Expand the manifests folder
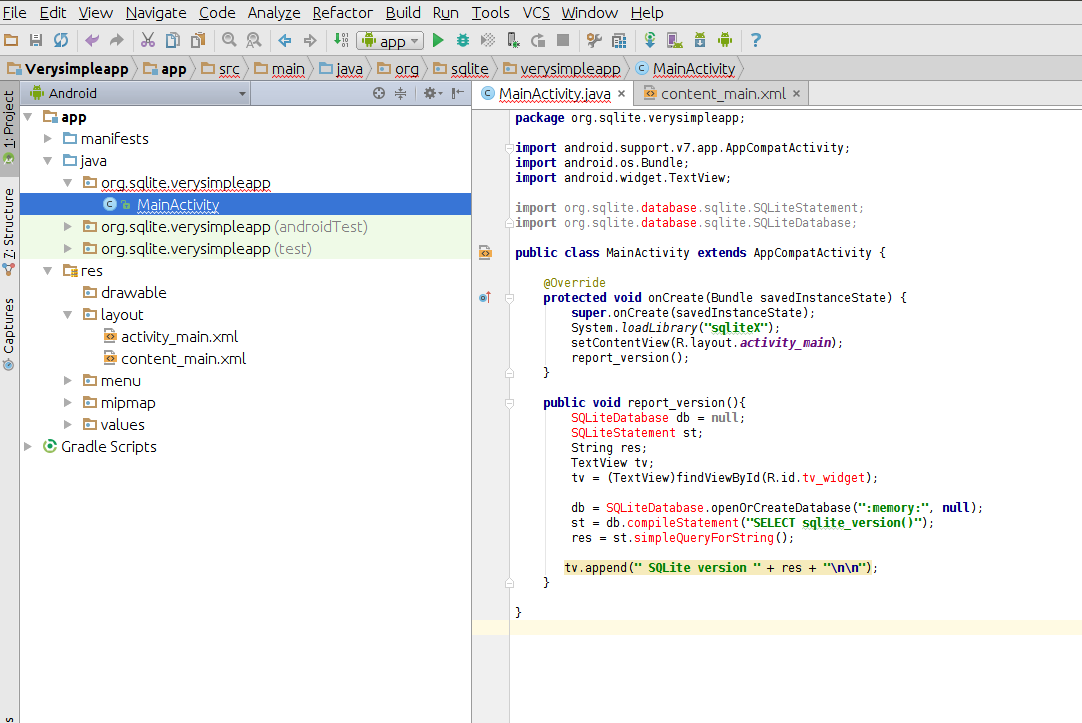This screenshot has width=1082, height=723. click(x=47, y=139)
